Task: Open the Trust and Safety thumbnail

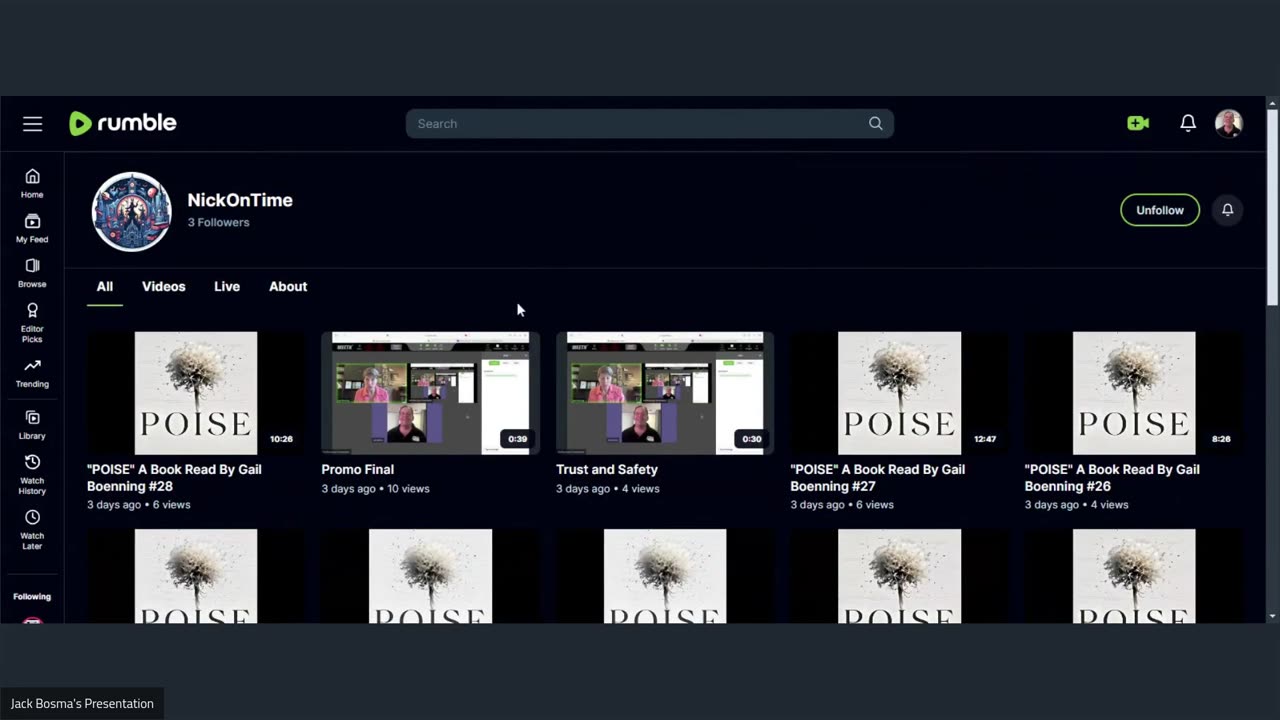Action: coord(665,393)
